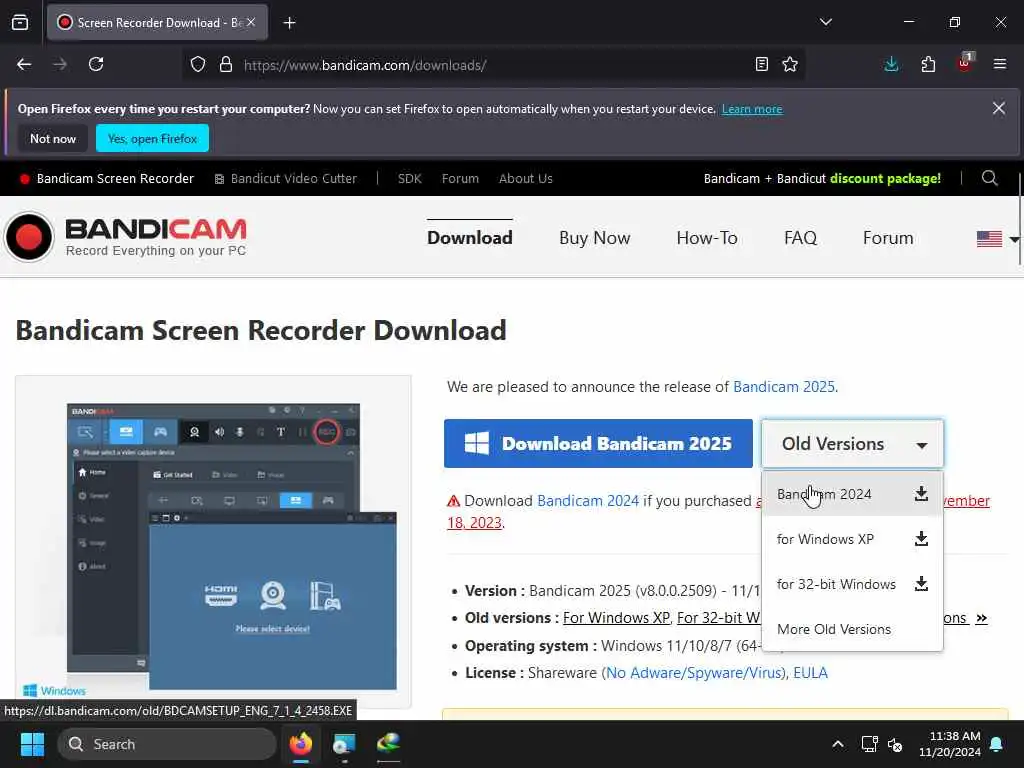Open Firefox from the taskbar

(x=301, y=744)
